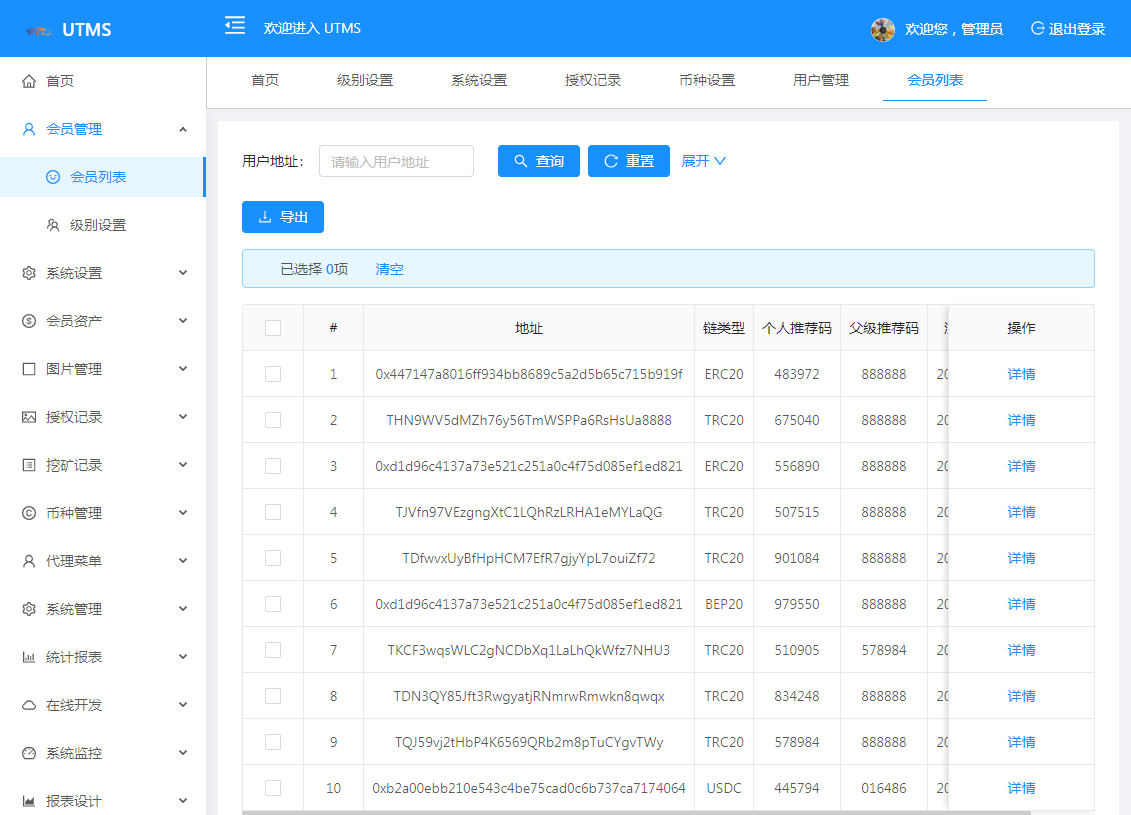Image resolution: width=1131 pixels, height=815 pixels.
Task: Click the USDC chain type cell
Action: coord(724,788)
